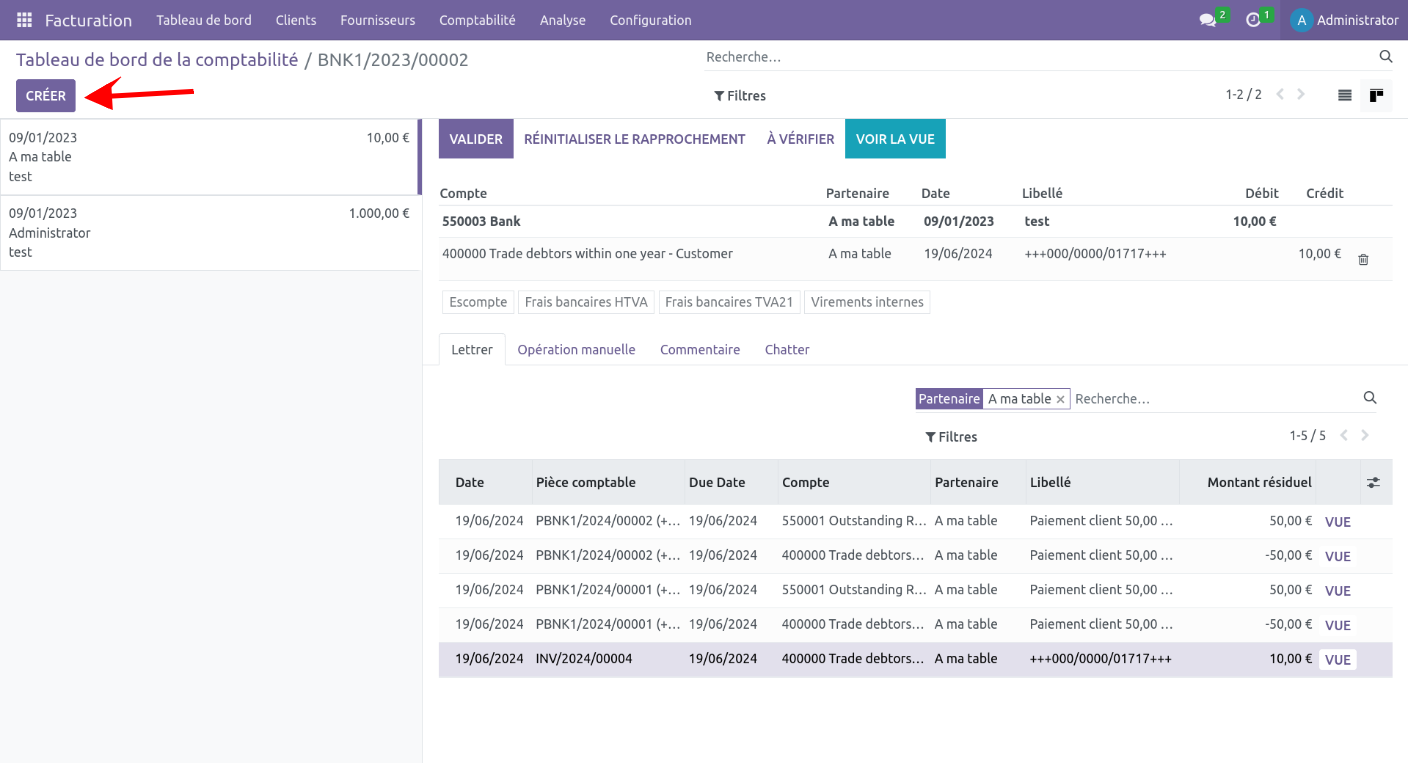Apply the Frais bancaires TVA21 model
The height and width of the screenshot is (763, 1408).
coord(729,302)
